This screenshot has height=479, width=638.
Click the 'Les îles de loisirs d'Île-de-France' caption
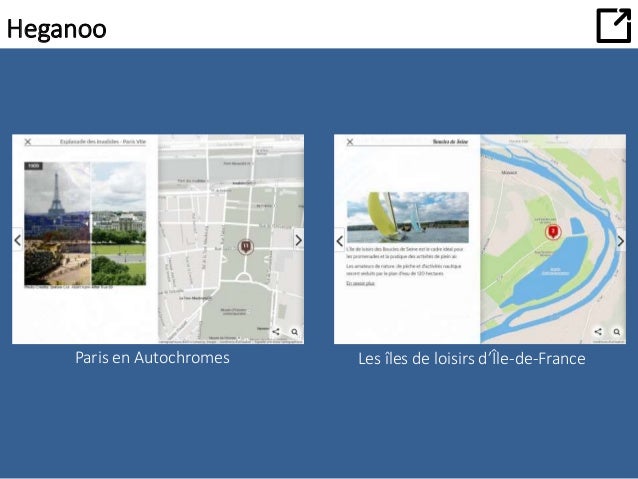click(x=472, y=359)
